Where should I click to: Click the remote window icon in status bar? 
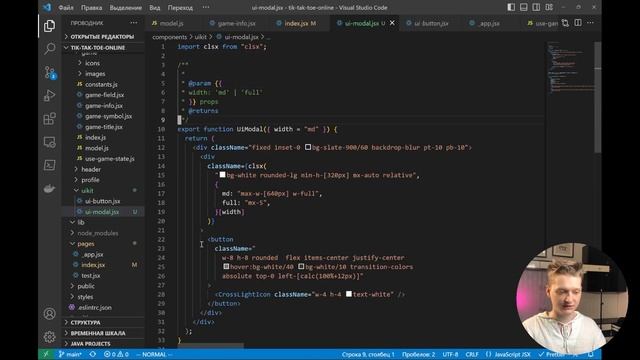pos(46,354)
